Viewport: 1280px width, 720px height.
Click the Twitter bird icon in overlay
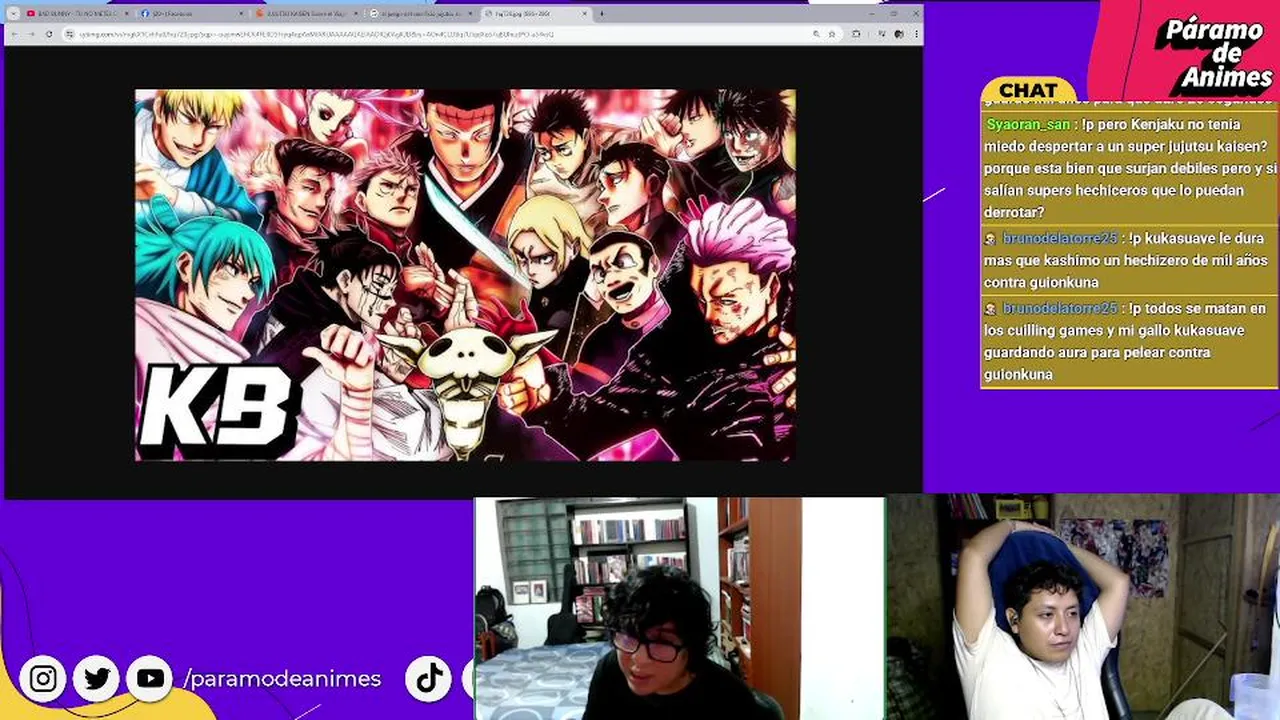coord(97,679)
